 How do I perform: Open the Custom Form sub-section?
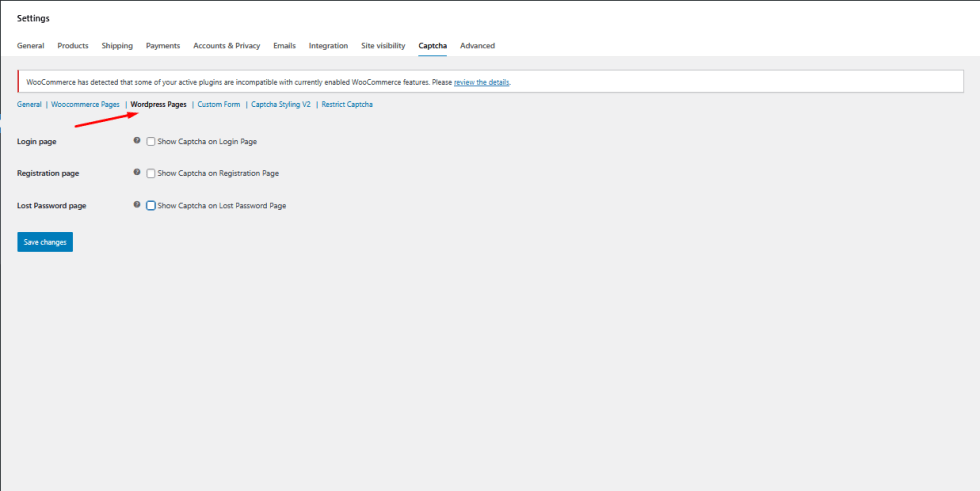(219, 104)
